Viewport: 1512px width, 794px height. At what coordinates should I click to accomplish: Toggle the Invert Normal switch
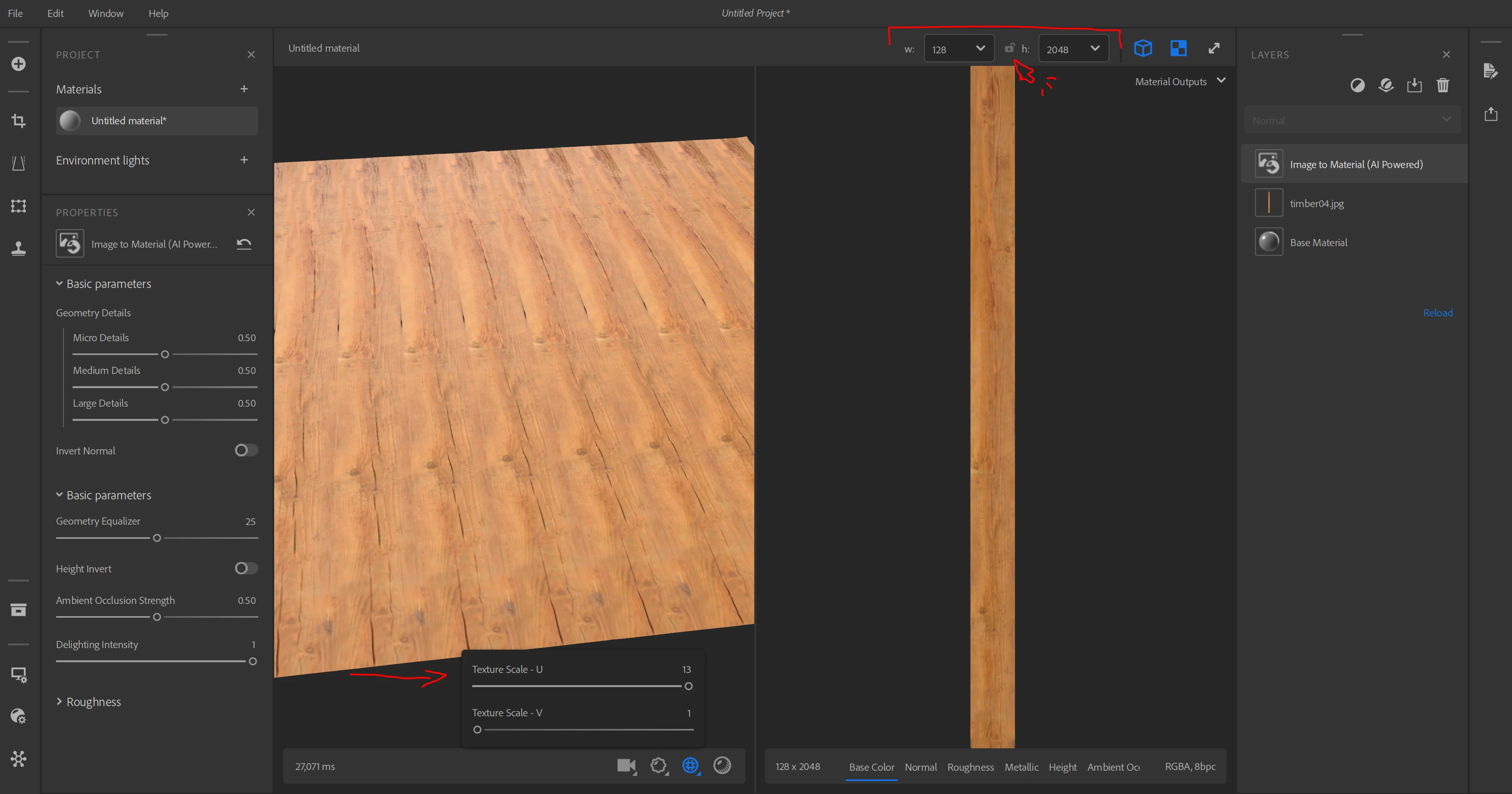point(246,450)
